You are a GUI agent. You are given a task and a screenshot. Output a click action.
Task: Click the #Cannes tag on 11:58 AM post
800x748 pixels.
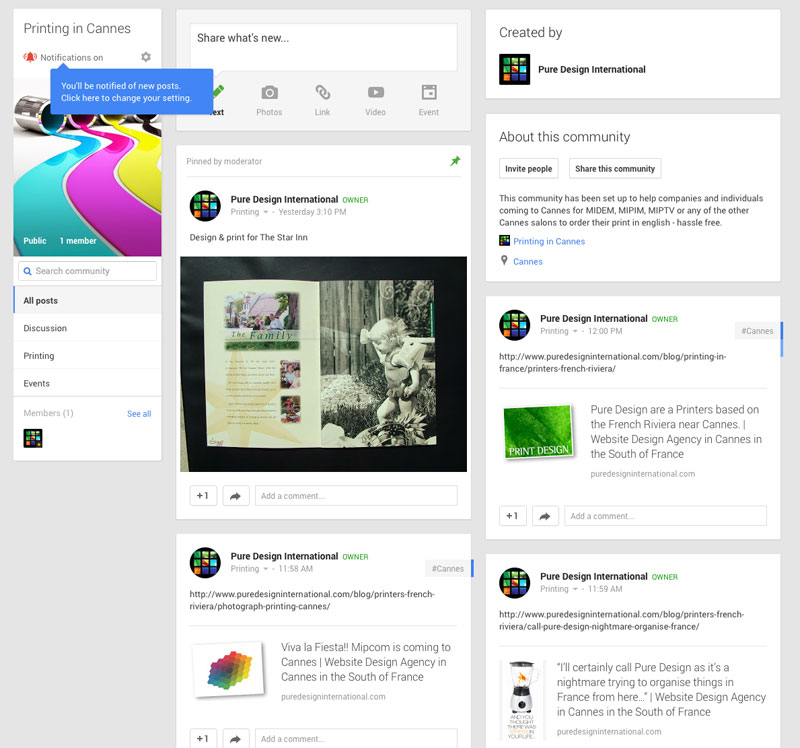pyautogui.click(x=448, y=568)
